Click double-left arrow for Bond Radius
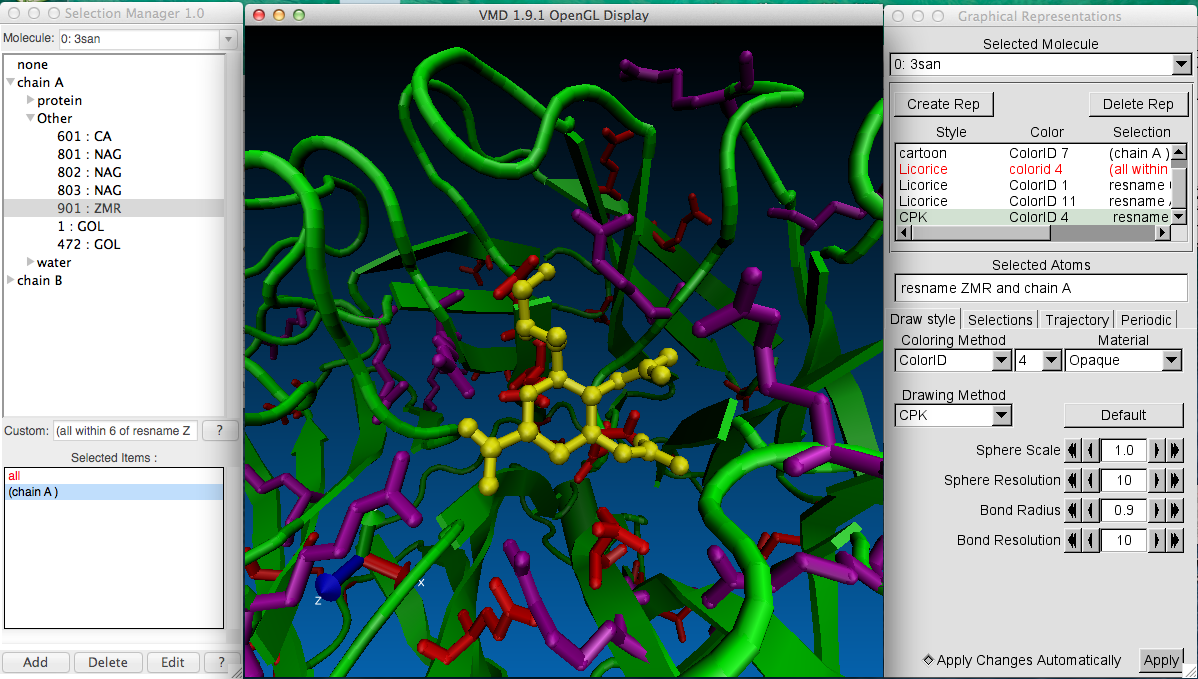Viewport: 1198px width, 679px height. click(1073, 511)
